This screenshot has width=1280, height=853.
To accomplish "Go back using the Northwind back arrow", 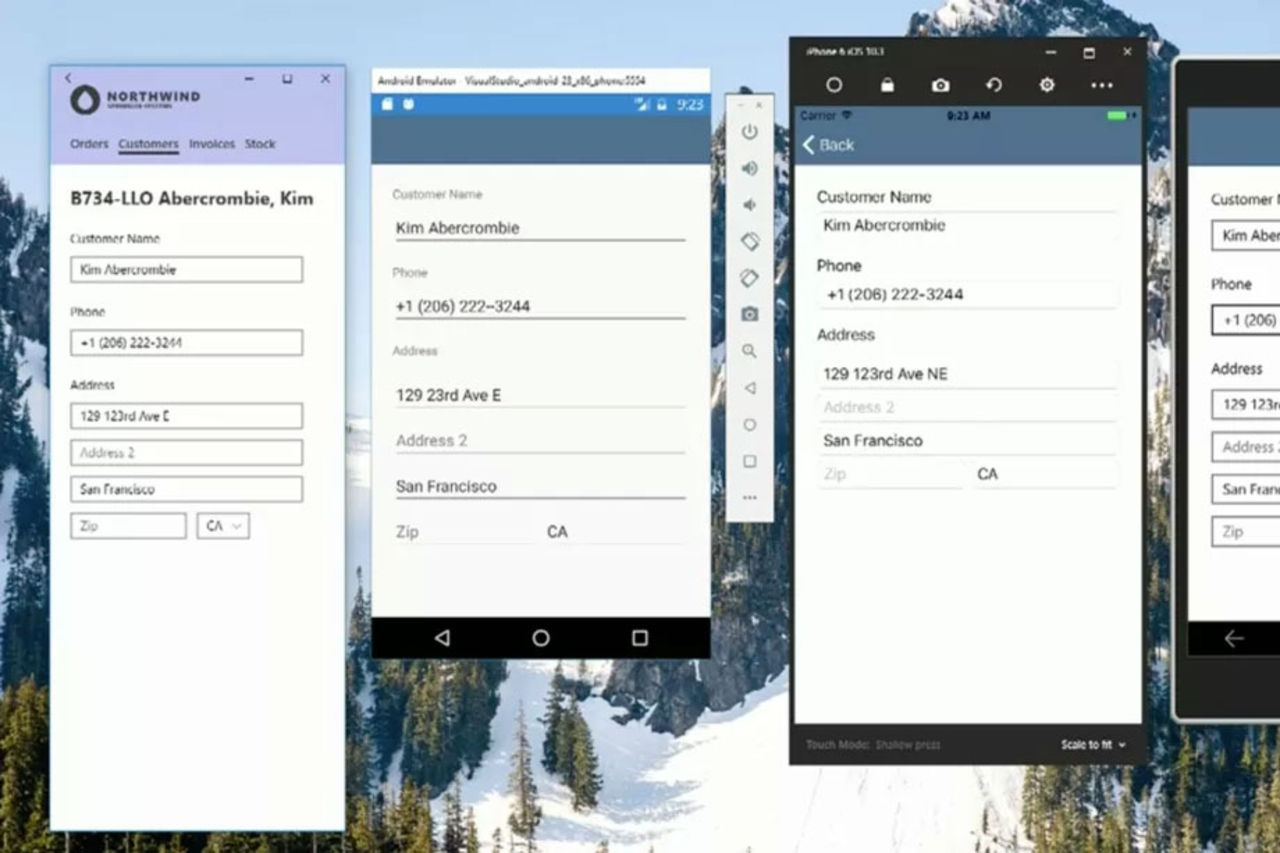I will [x=68, y=78].
